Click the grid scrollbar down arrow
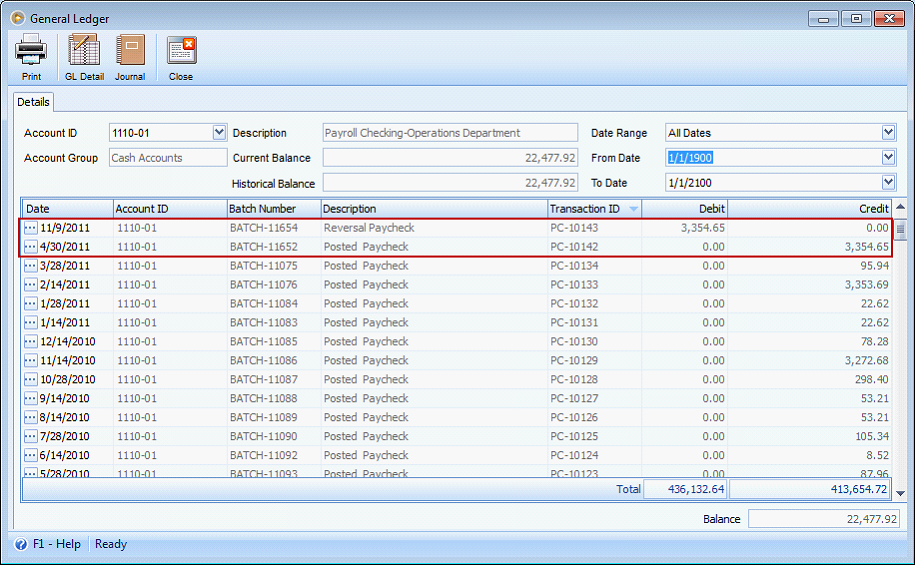916x566 pixels. pyautogui.click(x=900, y=494)
